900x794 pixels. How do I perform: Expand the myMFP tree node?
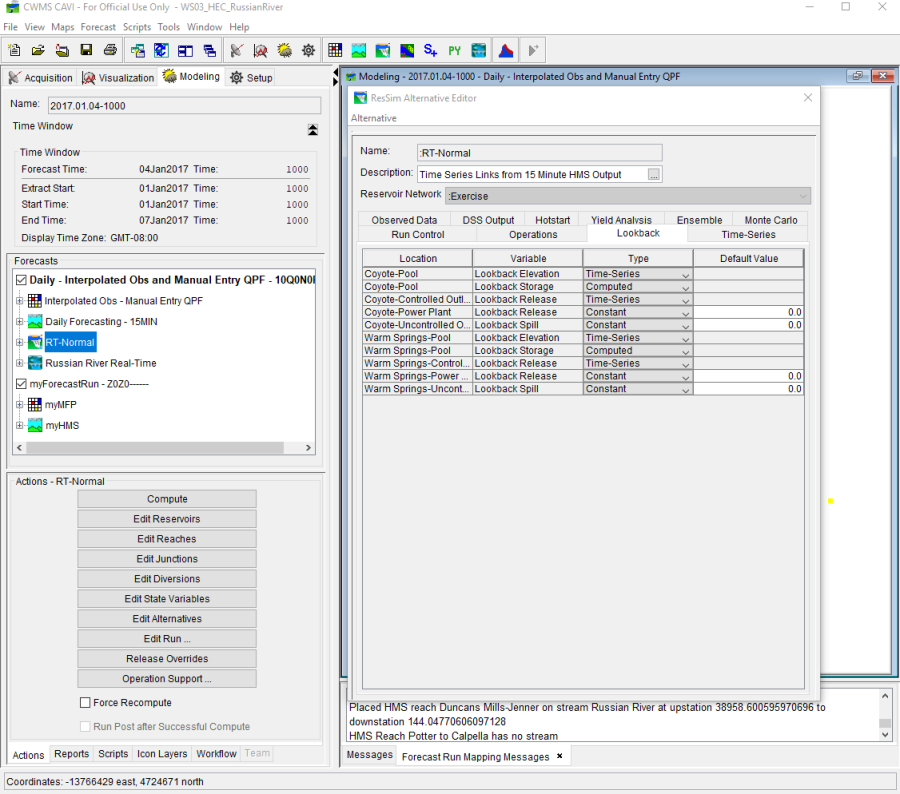click(20, 405)
